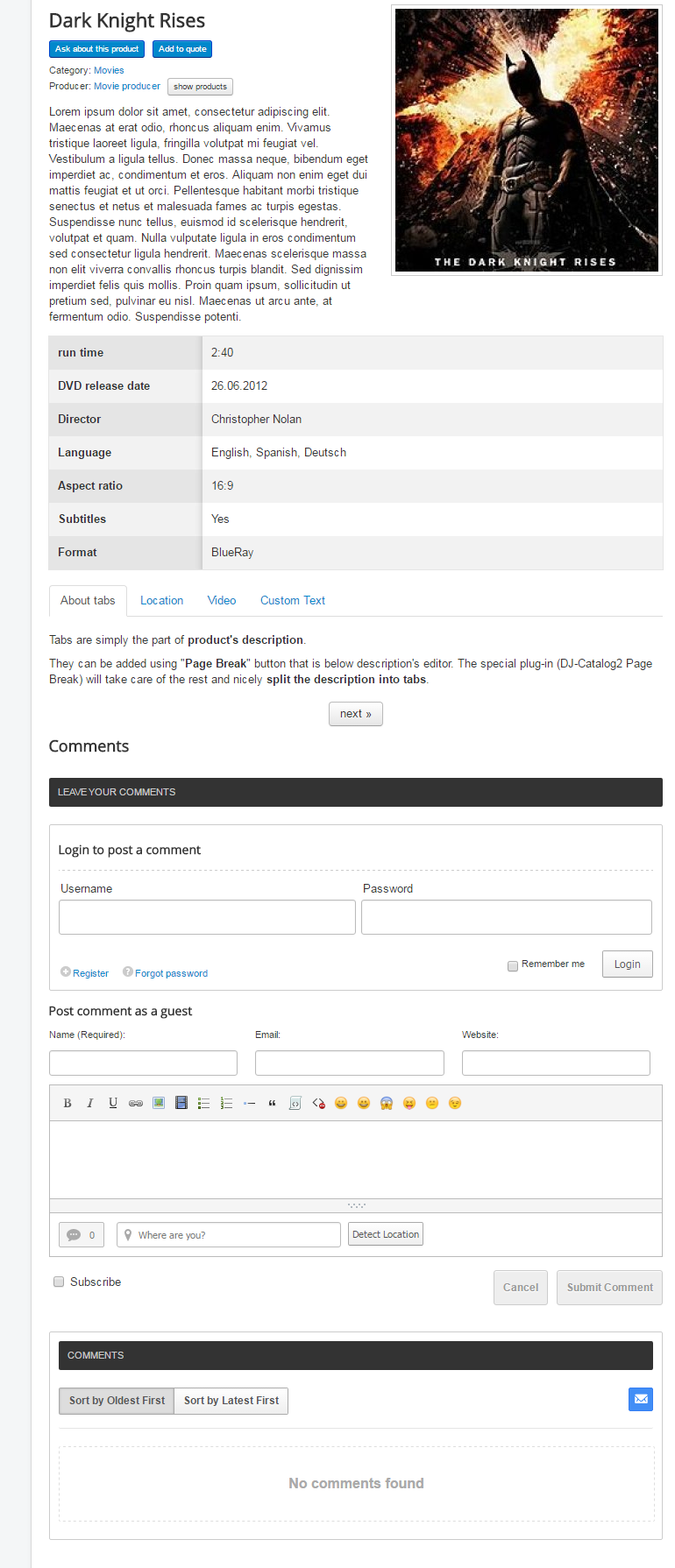This screenshot has height=1568, width=675.
Task: Click the map pin location icon
Action: click(x=128, y=1235)
